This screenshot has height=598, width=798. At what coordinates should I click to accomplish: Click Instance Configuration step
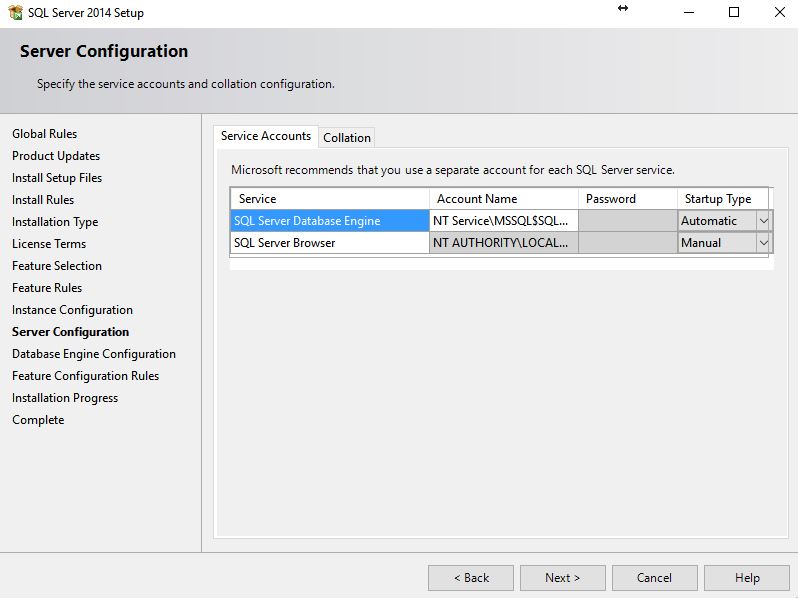coord(72,310)
